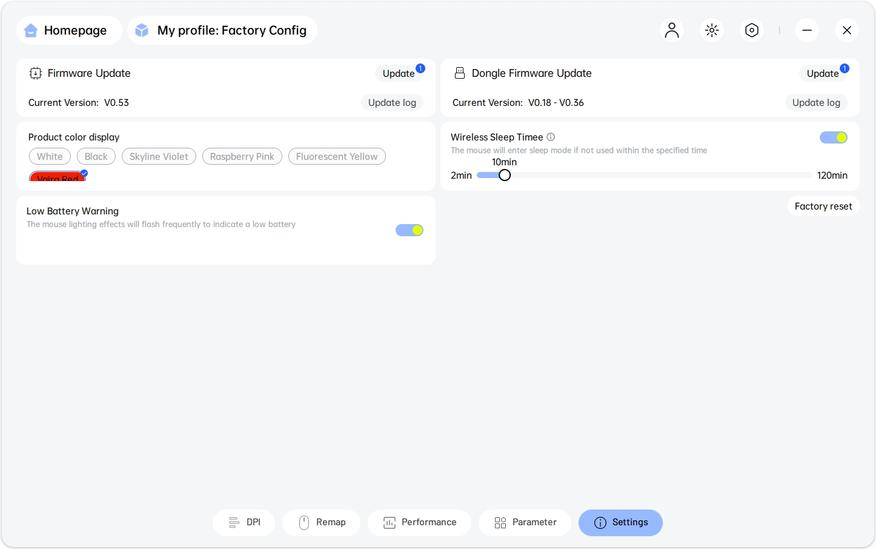Viewport: 876px width, 549px height.
Task: Toggle the Wireless Sleep Time switch
Action: pyautogui.click(x=833, y=138)
